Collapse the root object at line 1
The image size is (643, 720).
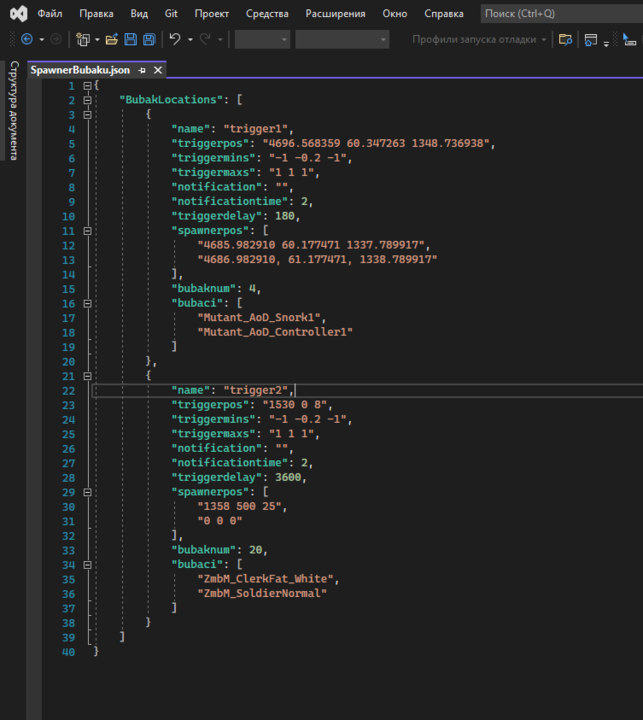click(x=87, y=85)
